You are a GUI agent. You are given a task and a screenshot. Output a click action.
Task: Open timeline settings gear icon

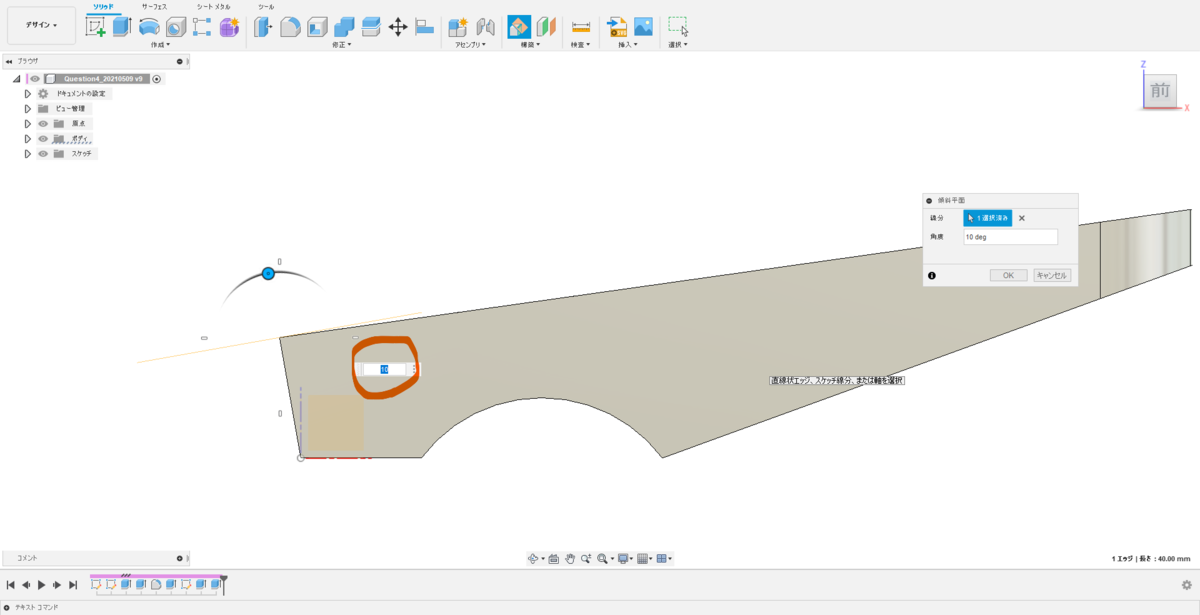coord(1187,584)
